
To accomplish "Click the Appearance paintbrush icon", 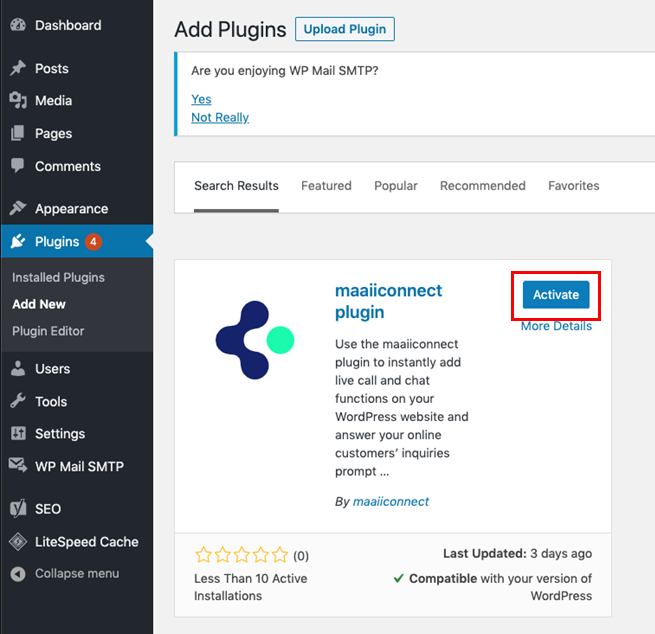I will click(x=18, y=208).
